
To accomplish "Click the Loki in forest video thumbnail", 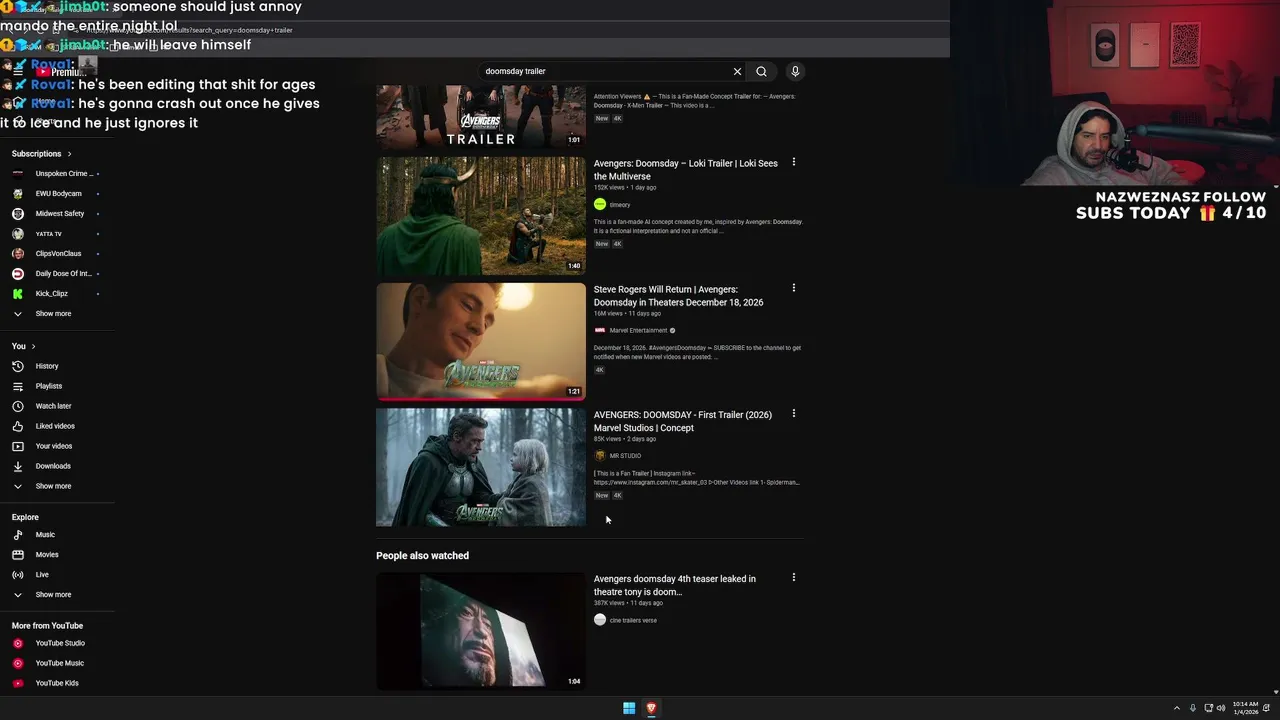I will pos(481,215).
